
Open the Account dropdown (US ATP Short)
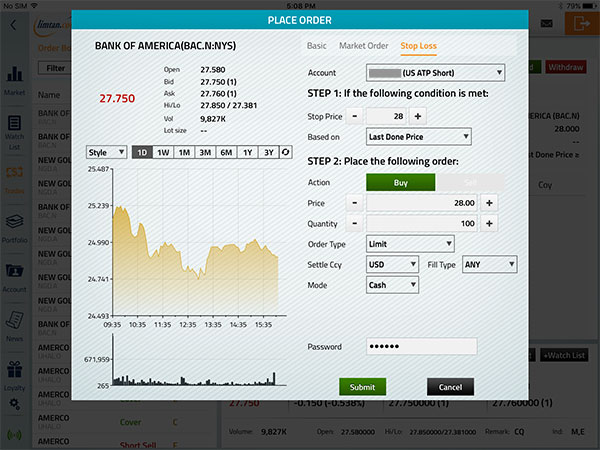tap(435, 73)
